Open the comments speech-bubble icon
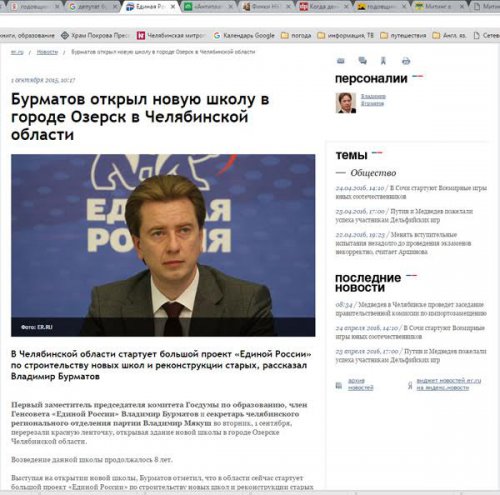500x495 pixels. [x=362, y=61]
